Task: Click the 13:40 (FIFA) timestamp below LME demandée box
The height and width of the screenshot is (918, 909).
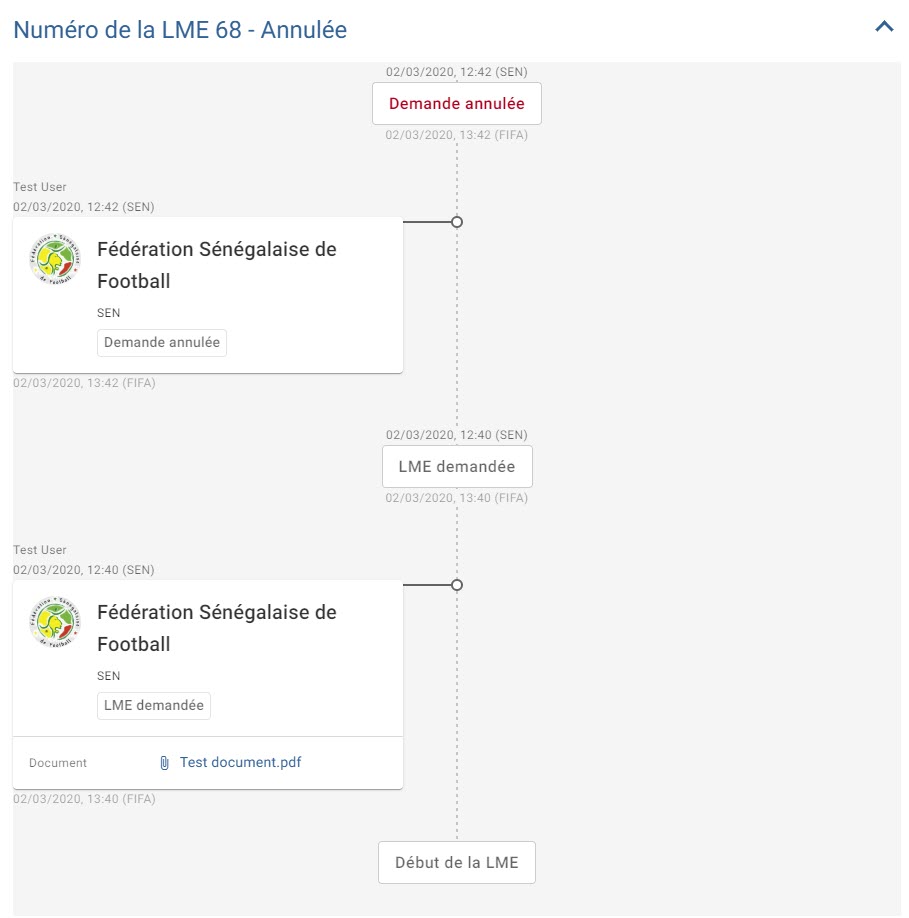Action: (457, 498)
